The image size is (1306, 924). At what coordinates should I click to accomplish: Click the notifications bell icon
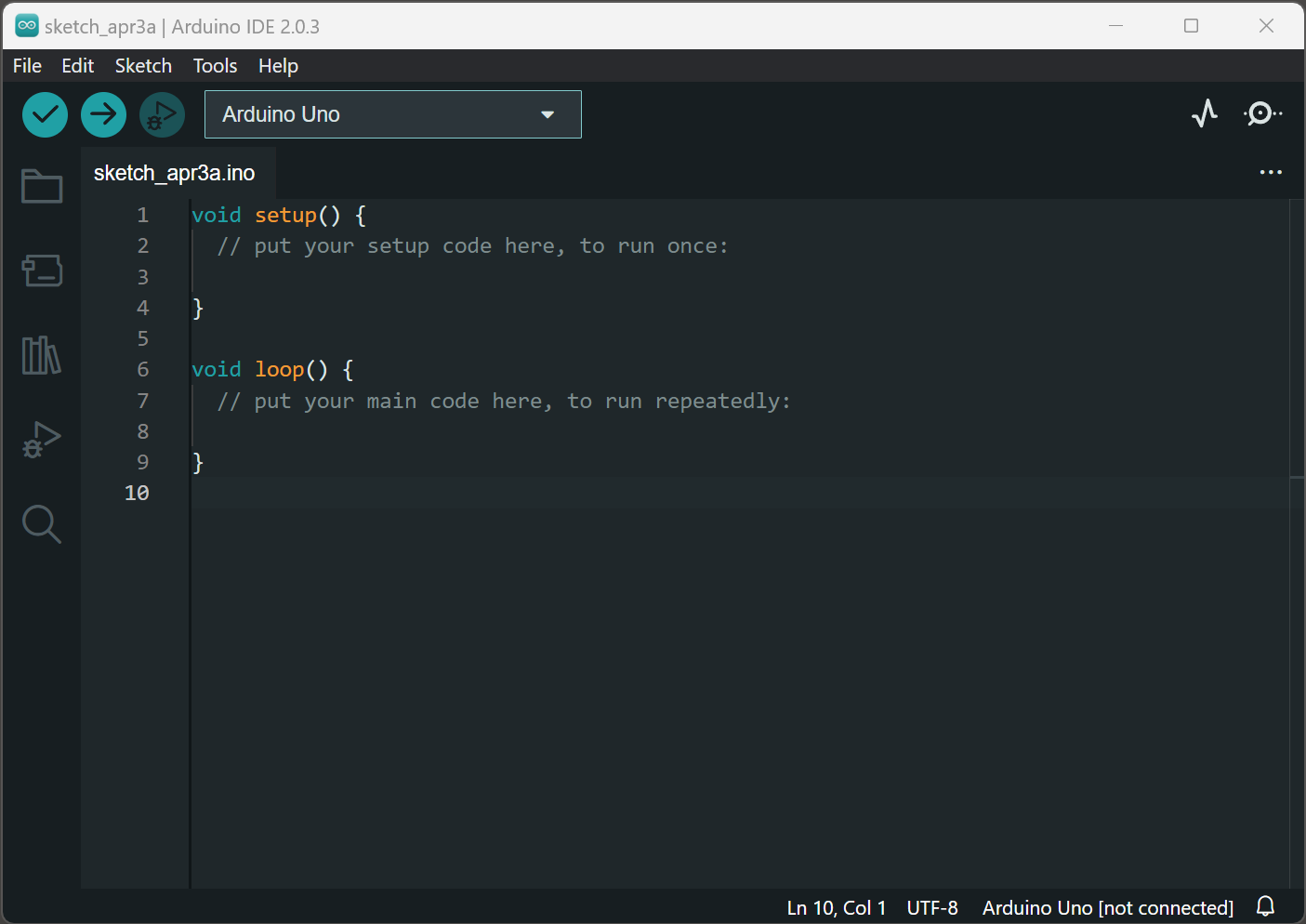pos(1265,906)
